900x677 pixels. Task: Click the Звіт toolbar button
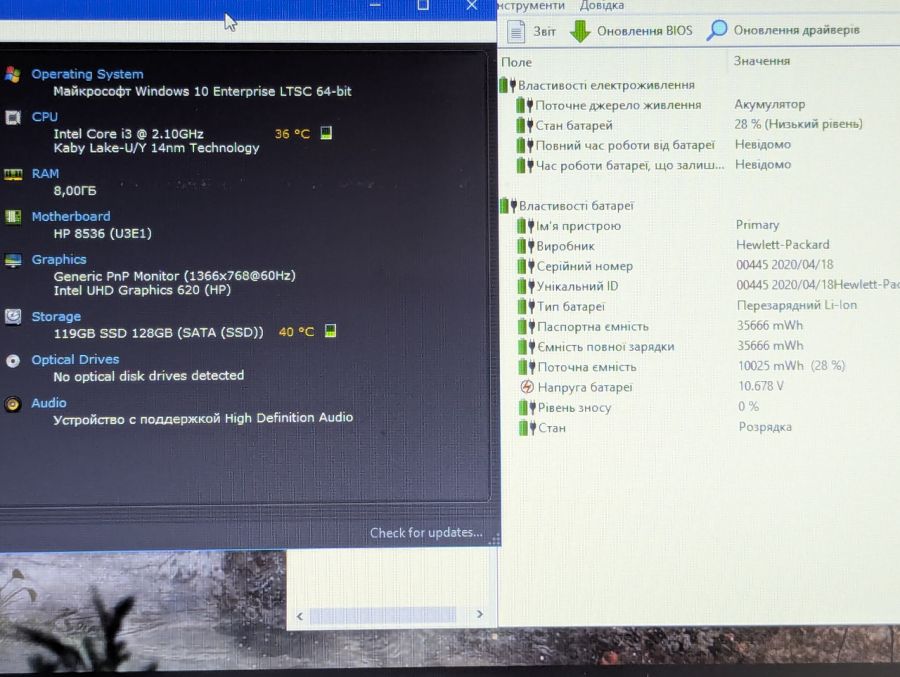pos(532,31)
